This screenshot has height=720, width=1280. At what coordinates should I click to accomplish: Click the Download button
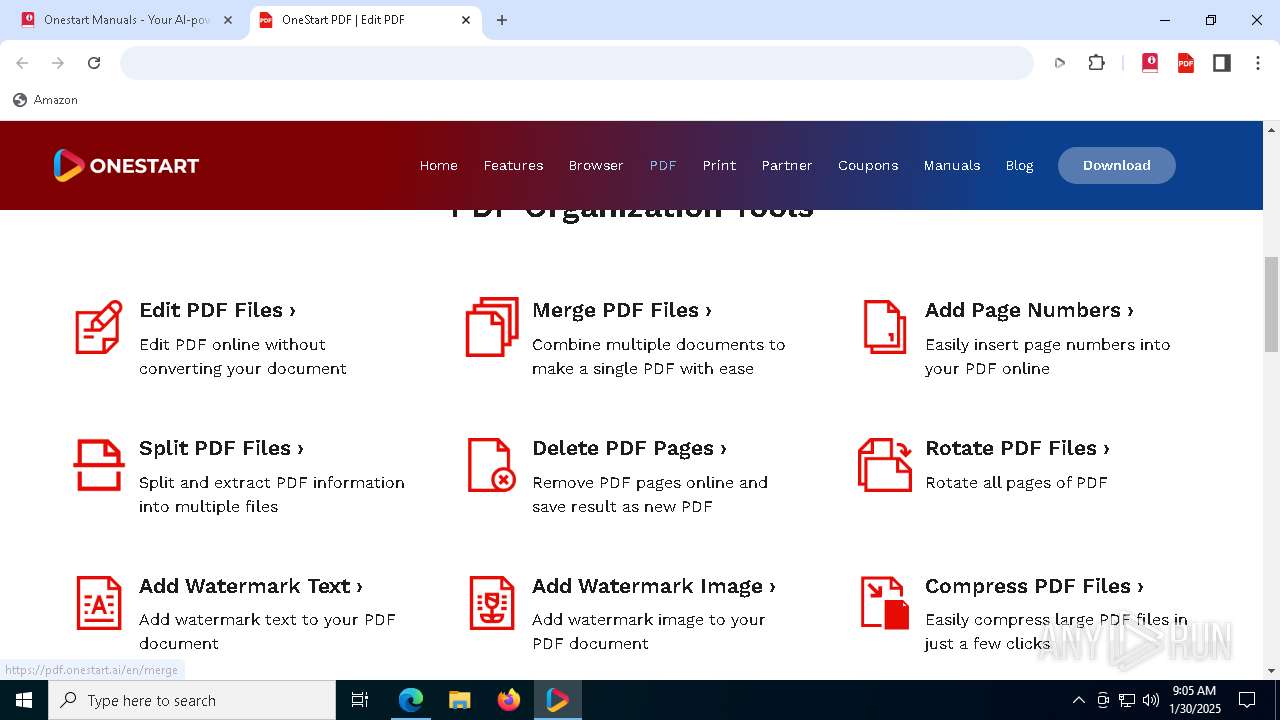pyautogui.click(x=1116, y=165)
